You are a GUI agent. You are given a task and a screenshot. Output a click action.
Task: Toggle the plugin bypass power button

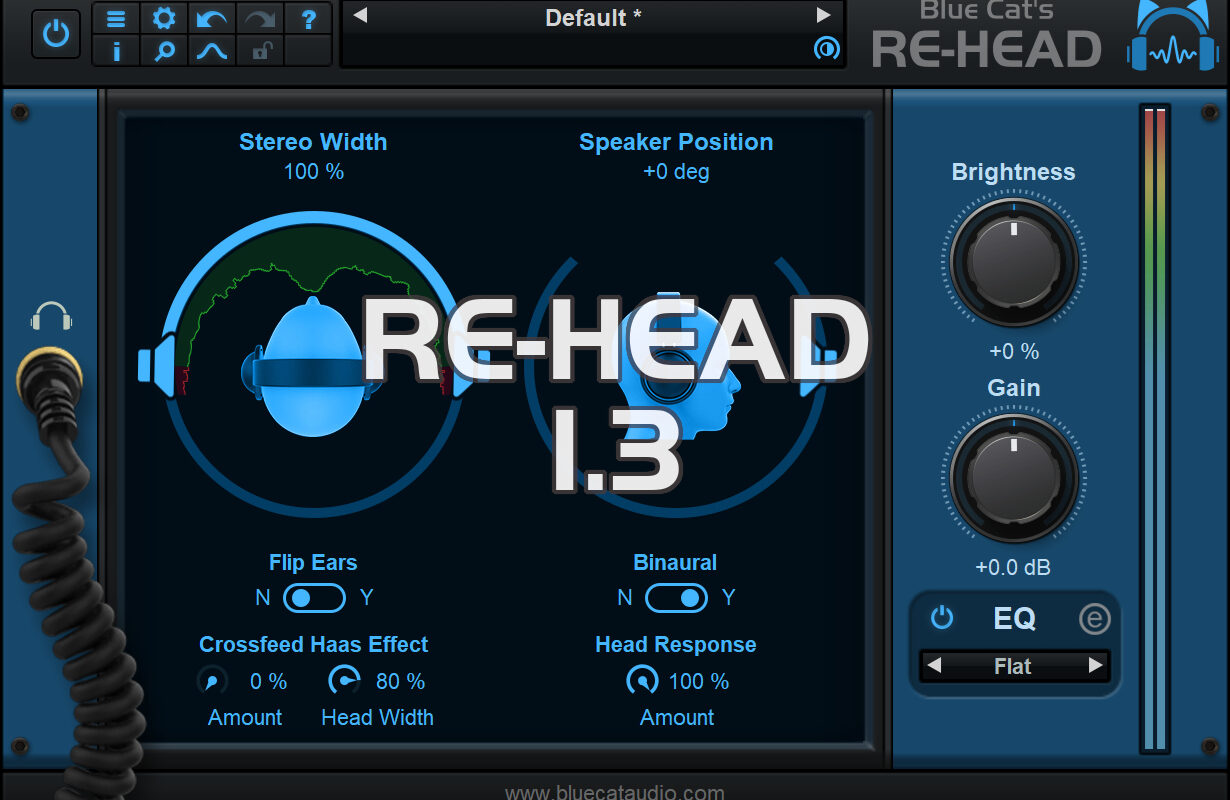click(56, 33)
